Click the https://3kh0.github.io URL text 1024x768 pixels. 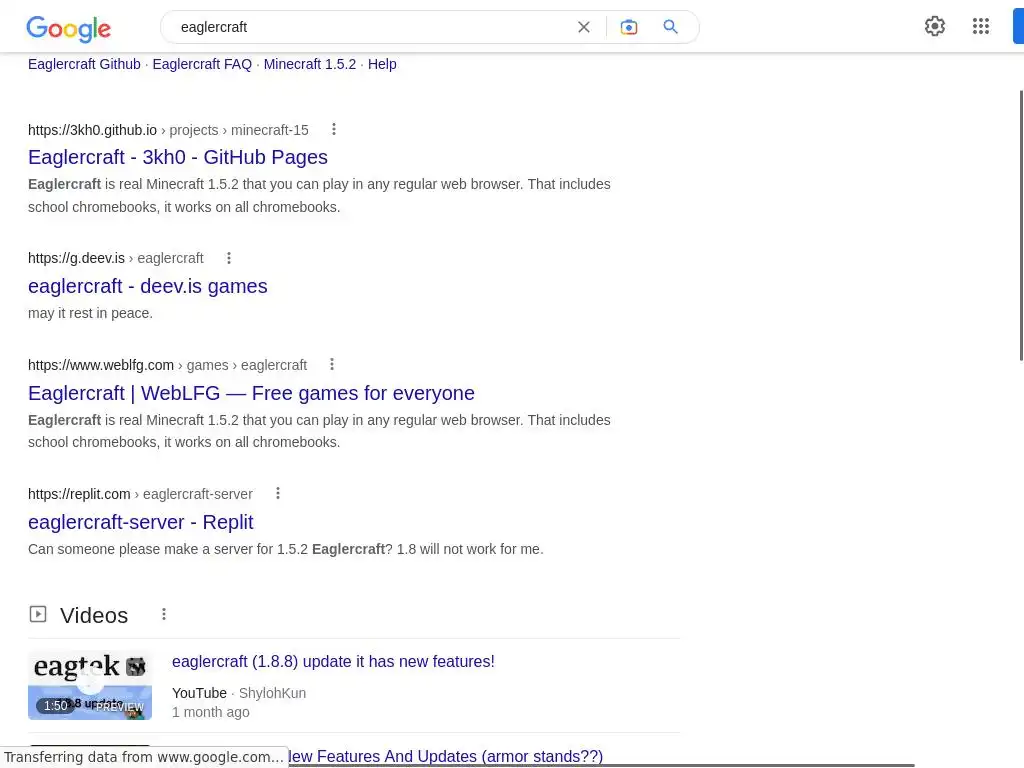[x=92, y=130]
